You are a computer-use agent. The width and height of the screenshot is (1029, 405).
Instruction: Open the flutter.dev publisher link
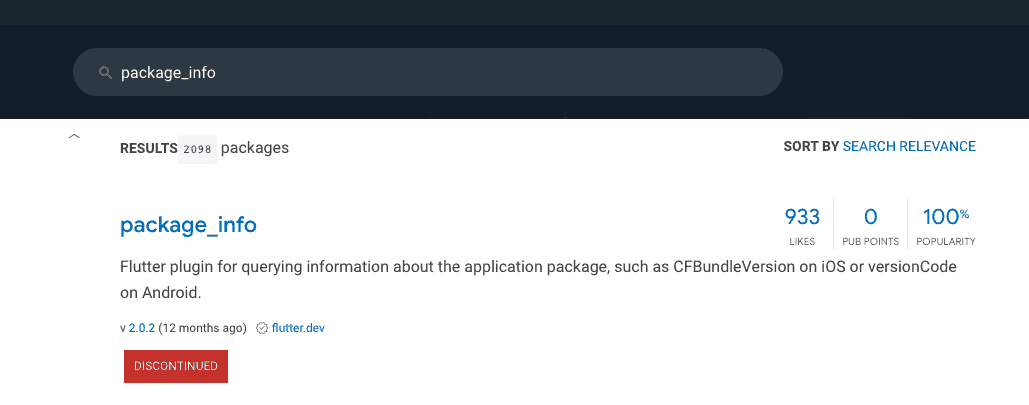point(298,328)
